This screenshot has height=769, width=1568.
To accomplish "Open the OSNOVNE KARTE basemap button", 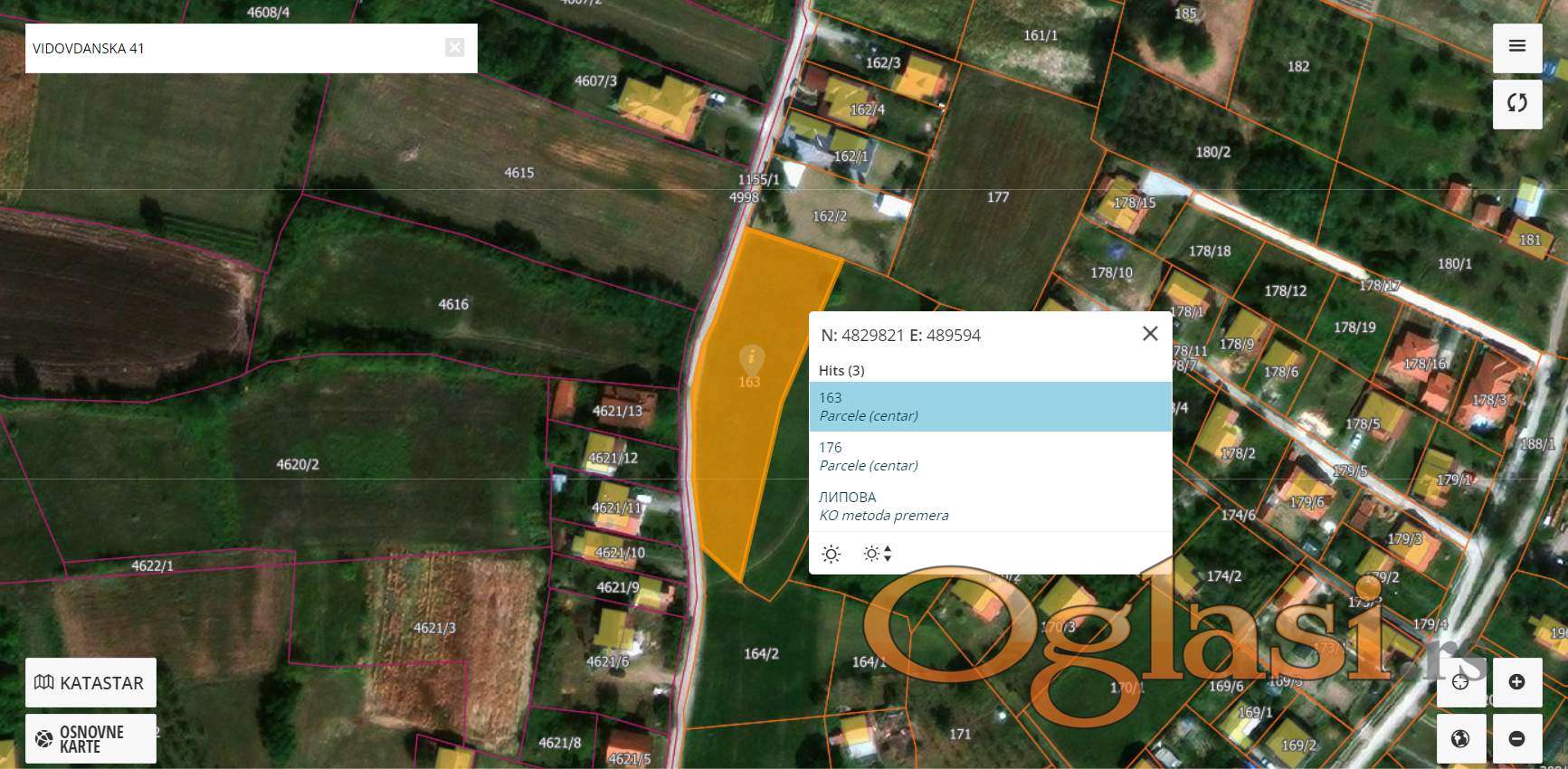I will pos(90,738).
